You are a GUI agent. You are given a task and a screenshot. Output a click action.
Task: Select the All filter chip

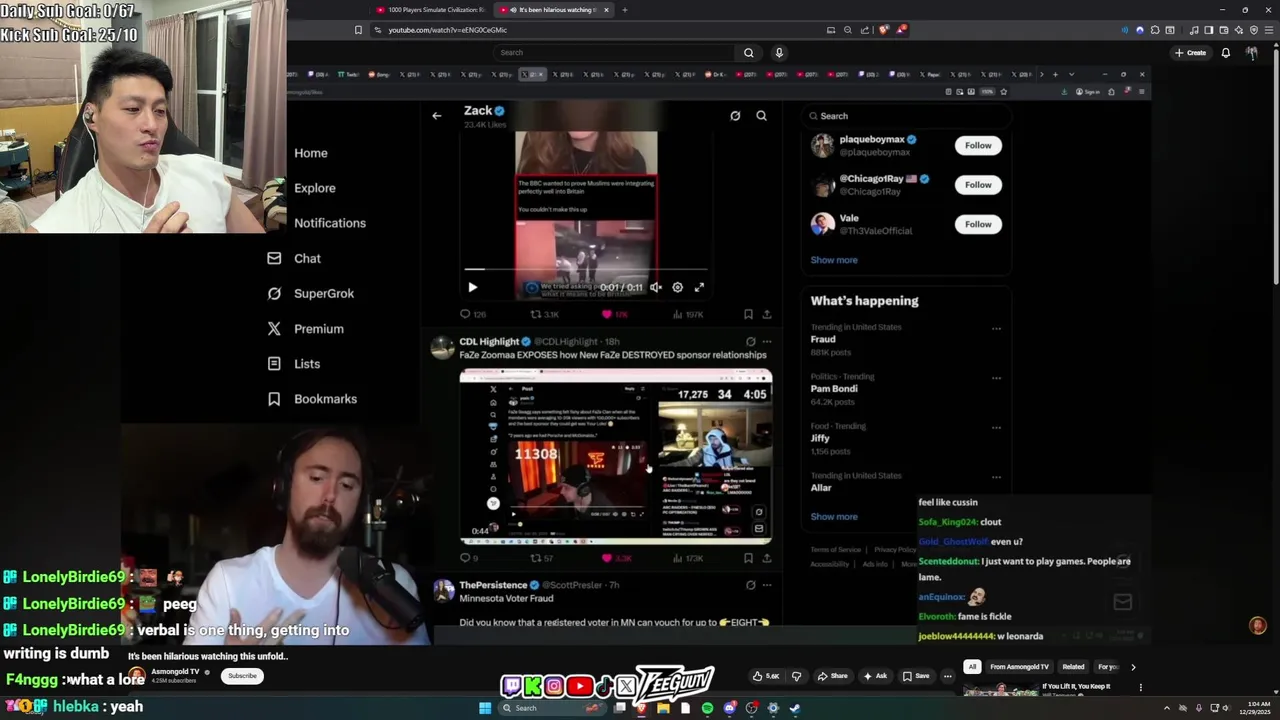[972, 667]
